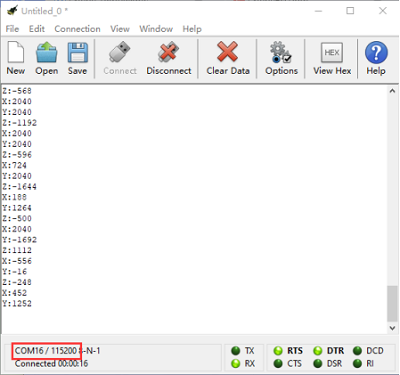The image size is (400, 375).
Task: Click the COM16 / 115200 port status text
Action: pos(46,351)
